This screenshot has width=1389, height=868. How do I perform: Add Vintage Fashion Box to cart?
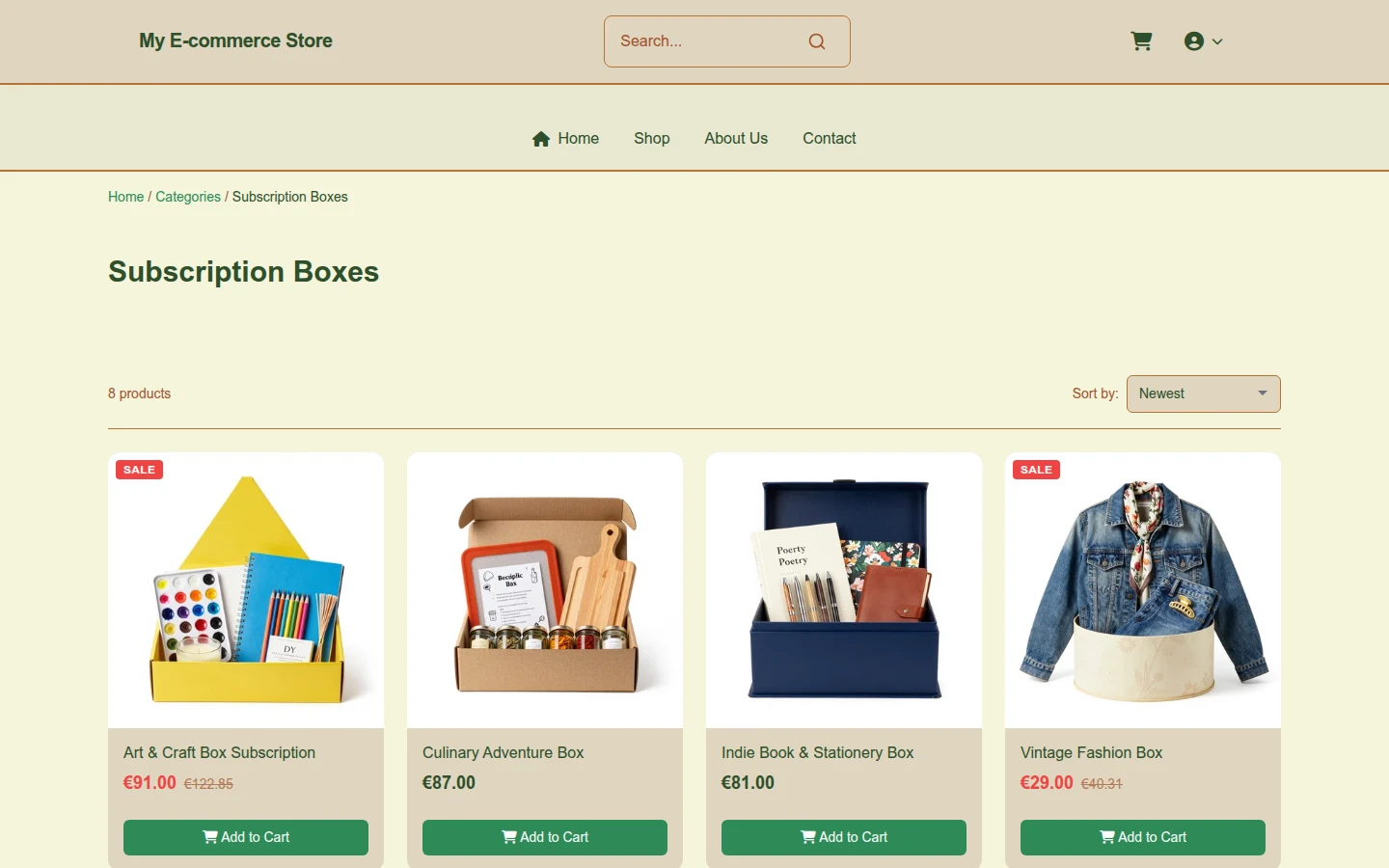(x=1143, y=837)
